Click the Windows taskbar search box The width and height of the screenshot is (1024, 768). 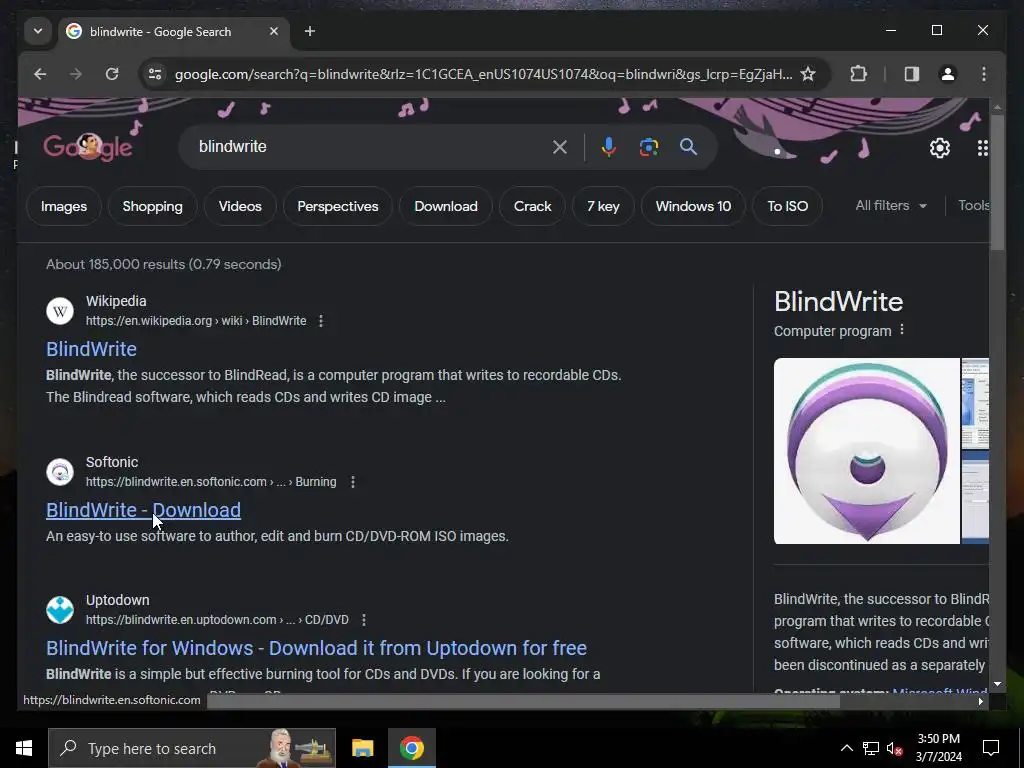[192, 748]
